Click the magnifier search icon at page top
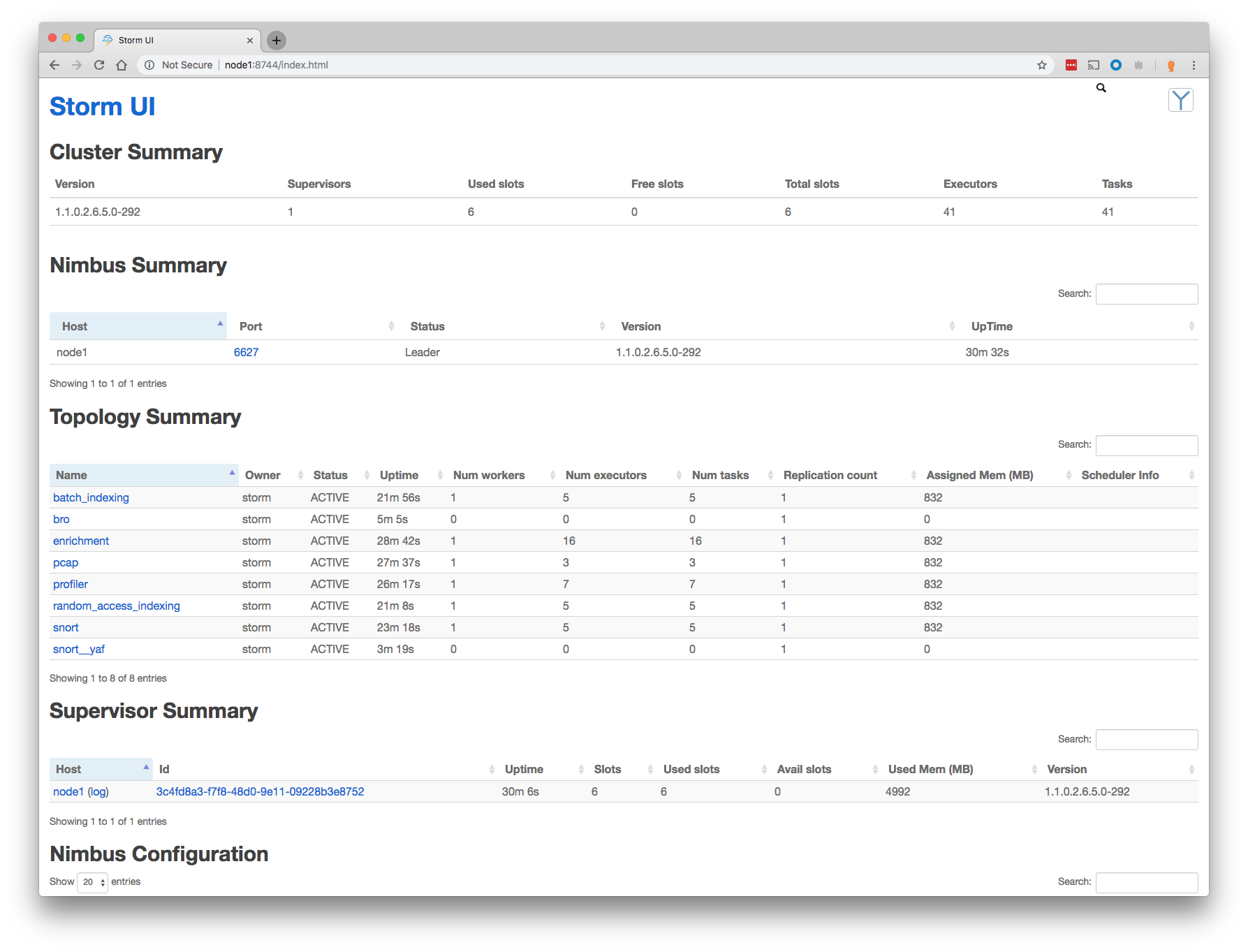Viewport: 1248px width, 952px height. 1101,88
